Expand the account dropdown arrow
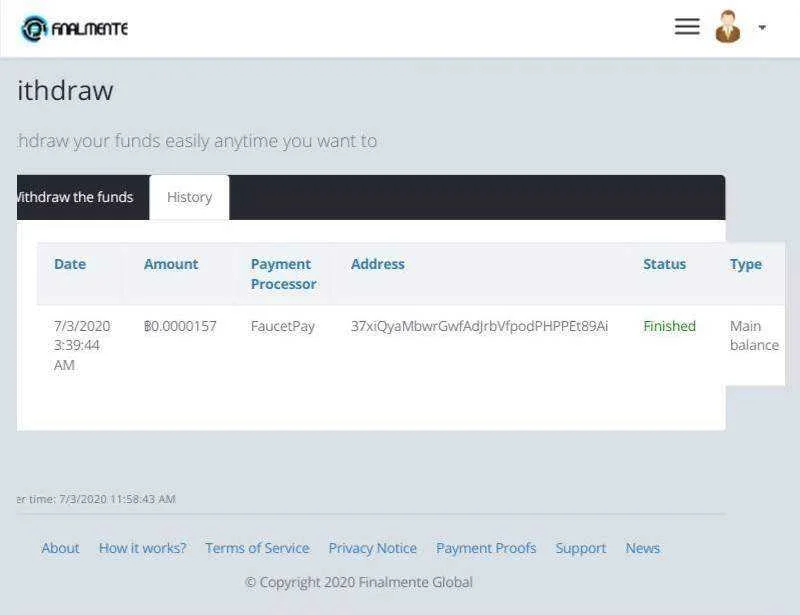Image resolution: width=800 pixels, height=615 pixels. (x=762, y=28)
